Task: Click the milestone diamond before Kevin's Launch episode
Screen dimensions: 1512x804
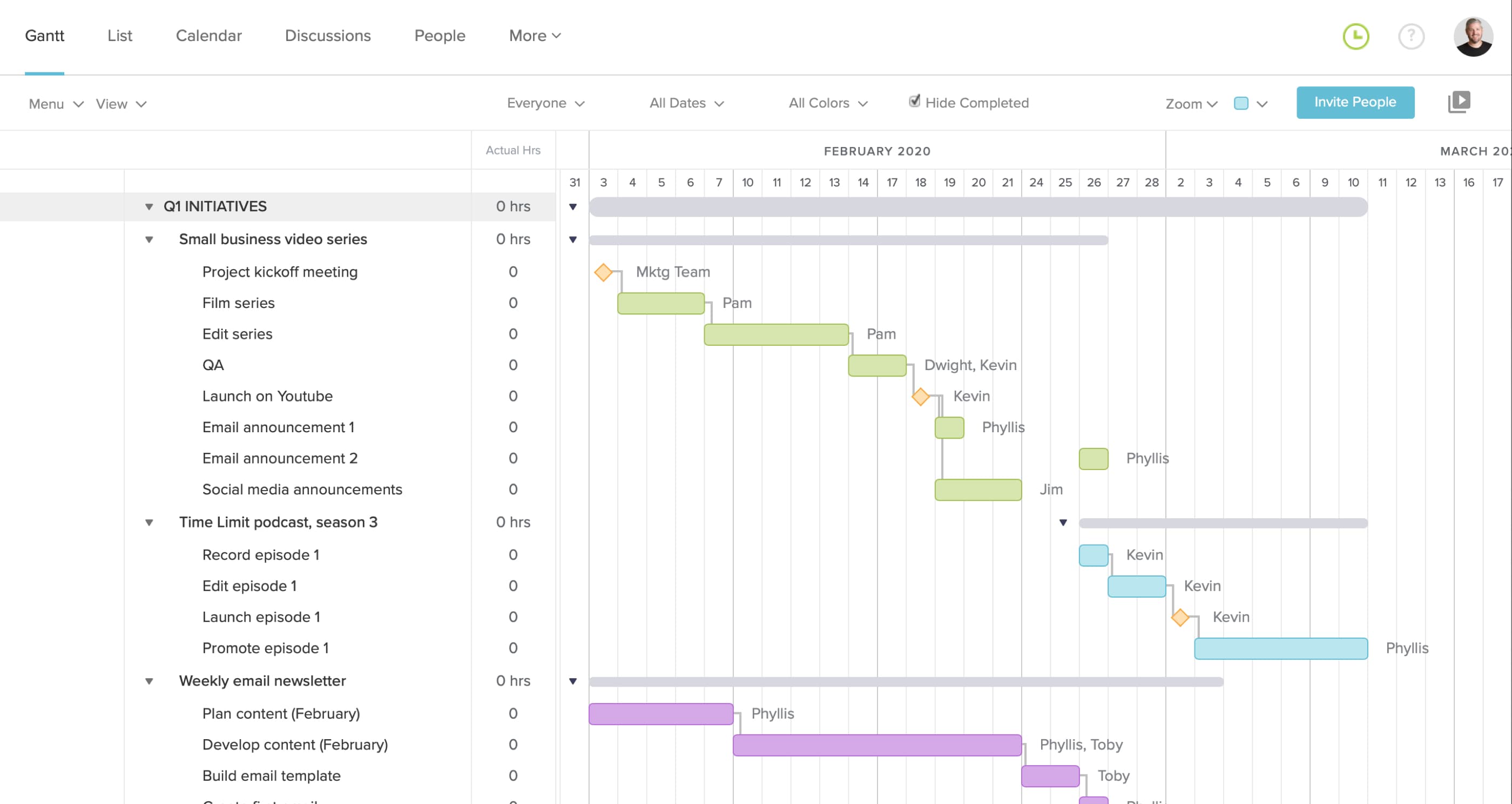Action: tap(1180, 617)
